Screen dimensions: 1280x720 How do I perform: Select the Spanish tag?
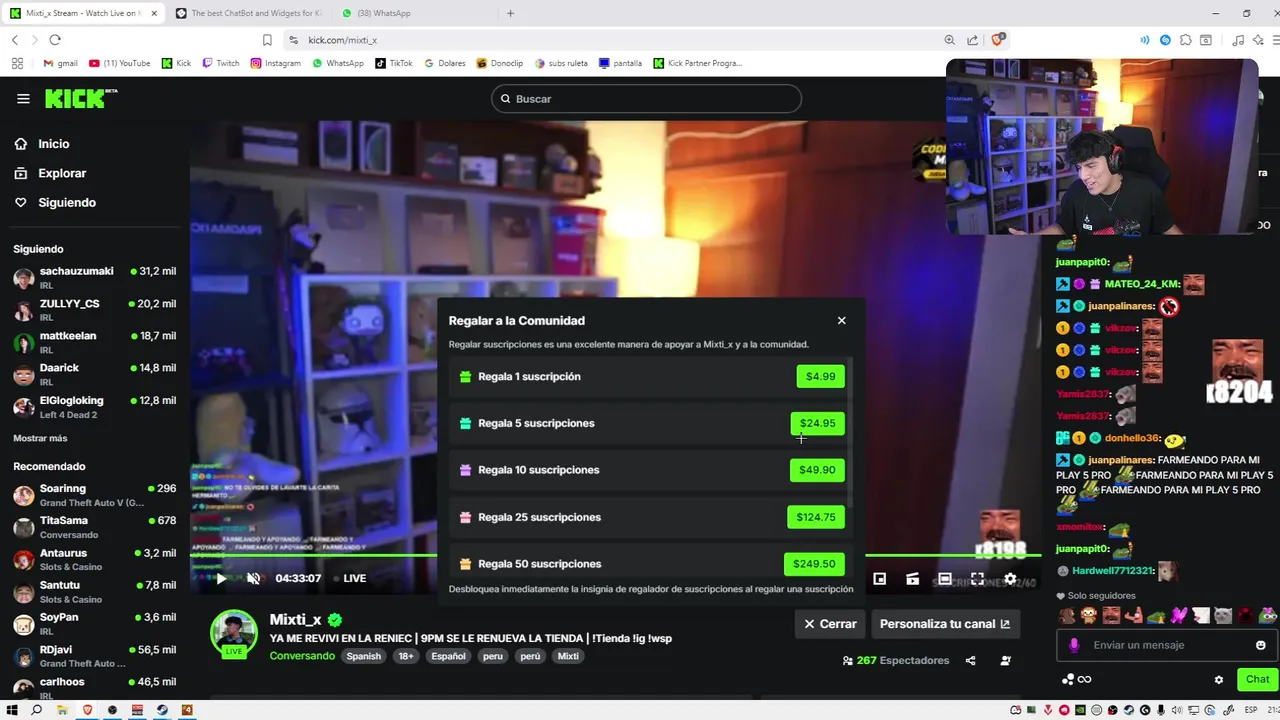[x=364, y=656]
